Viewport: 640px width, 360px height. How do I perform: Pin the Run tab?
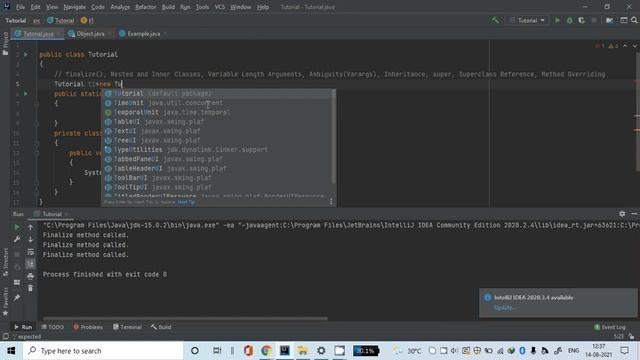click(x=17, y=298)
